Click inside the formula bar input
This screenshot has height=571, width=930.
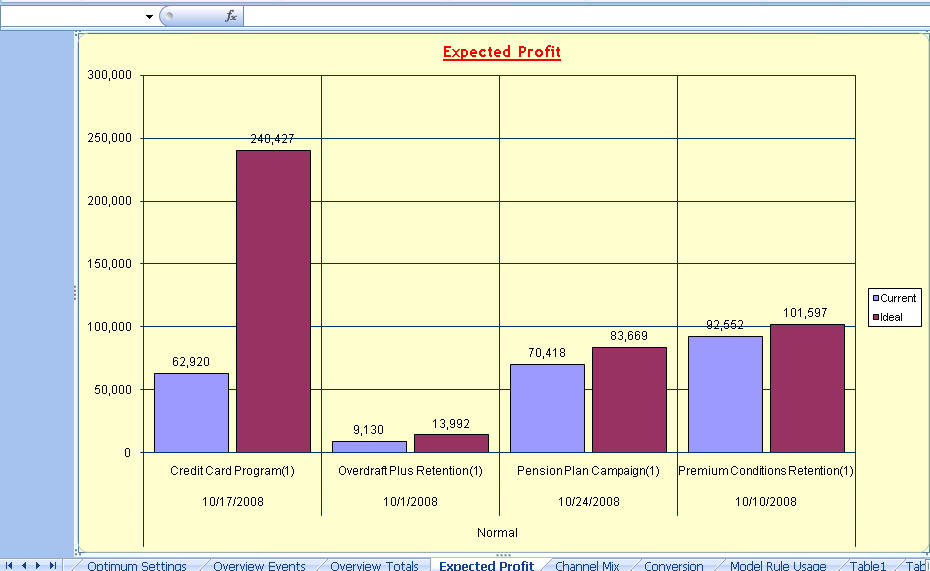point(586,16)
